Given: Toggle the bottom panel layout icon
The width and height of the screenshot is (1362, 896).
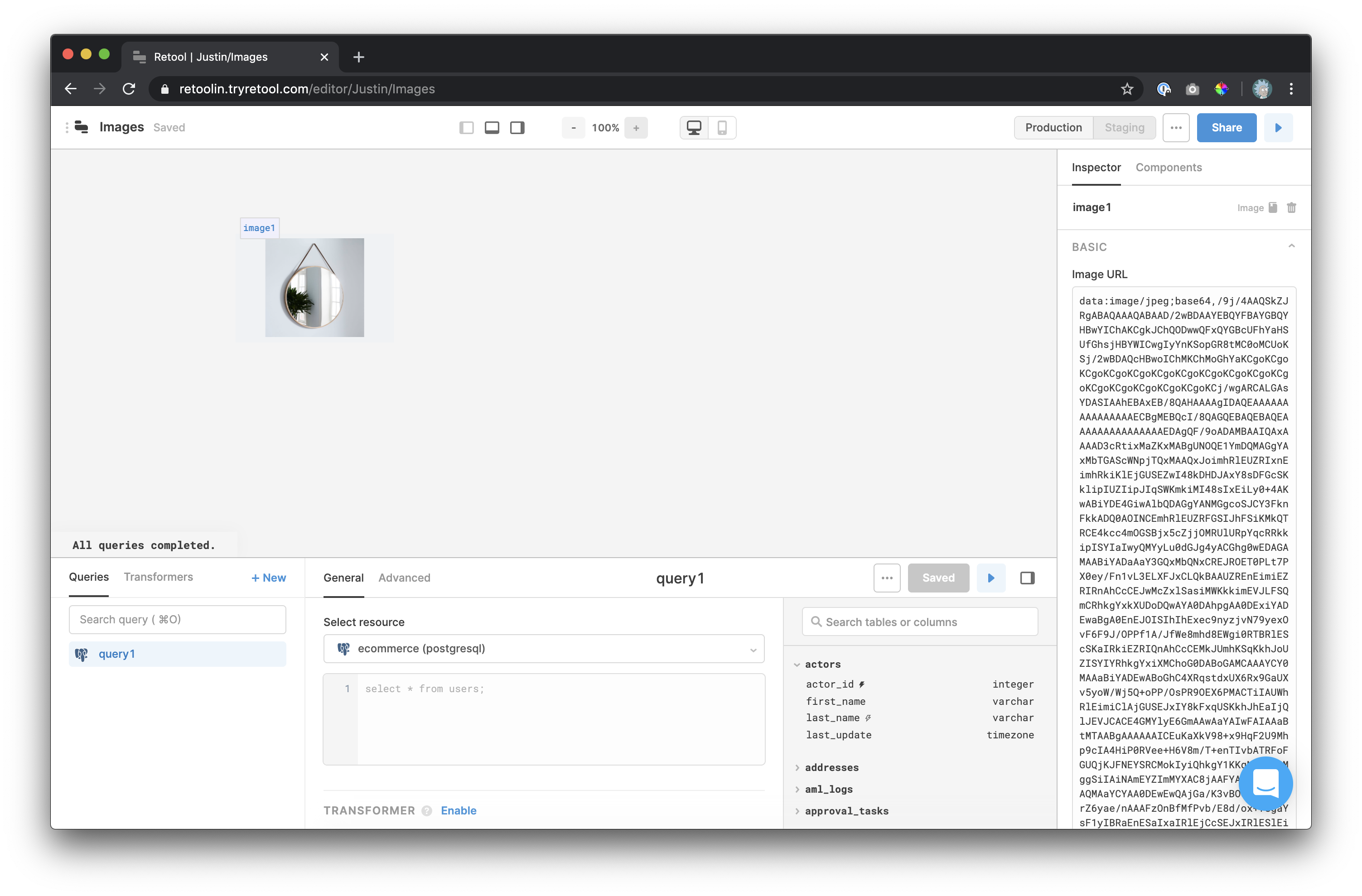Looking at the screenshot, I should pos(492,128).
